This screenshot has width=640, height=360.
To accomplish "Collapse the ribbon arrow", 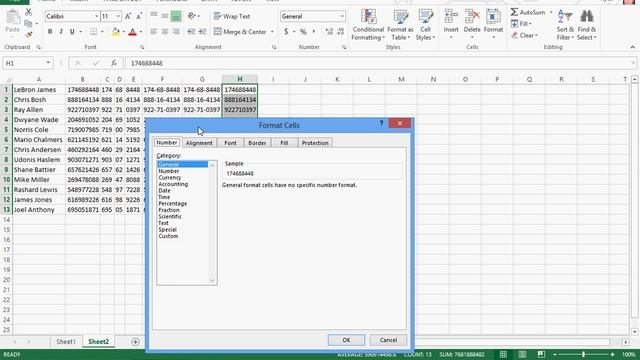I will [x=632, y=47].
